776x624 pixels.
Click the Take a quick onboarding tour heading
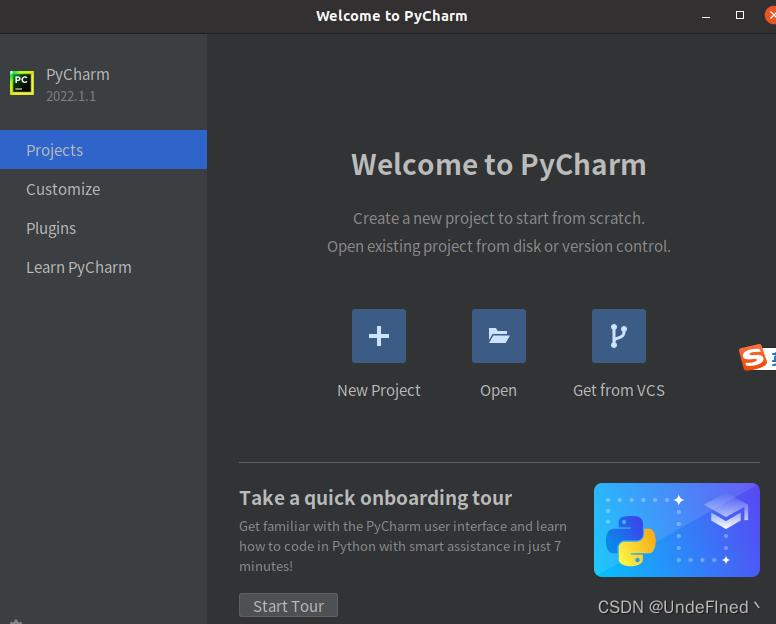coord(376,498)
